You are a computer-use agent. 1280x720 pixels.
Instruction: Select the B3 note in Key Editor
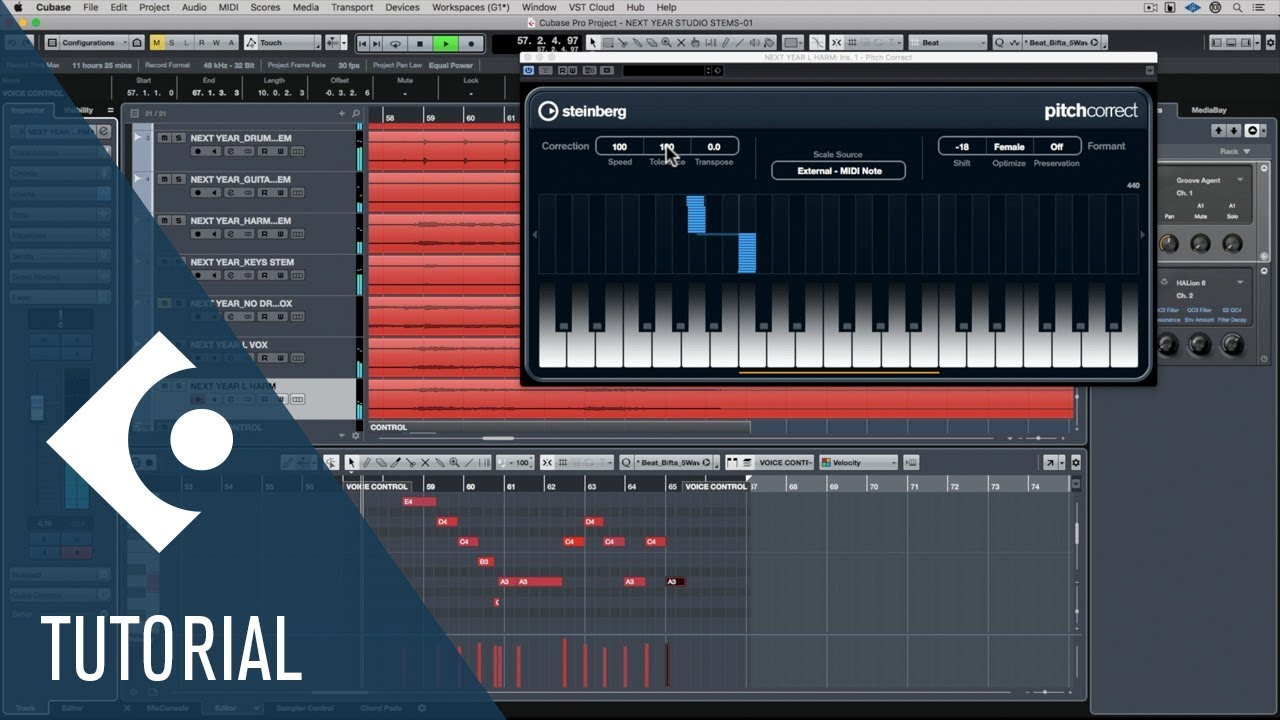[486, 562]
